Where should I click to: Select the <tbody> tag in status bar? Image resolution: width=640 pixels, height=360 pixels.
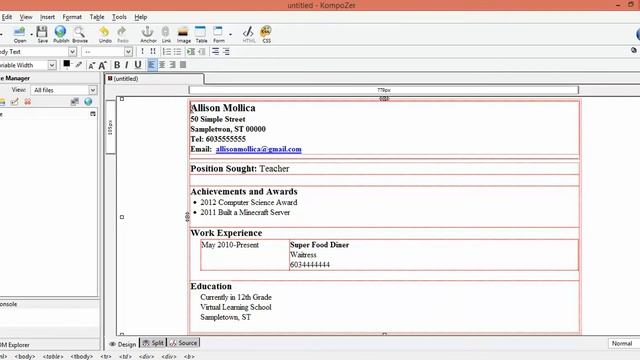tap(82, 356)
